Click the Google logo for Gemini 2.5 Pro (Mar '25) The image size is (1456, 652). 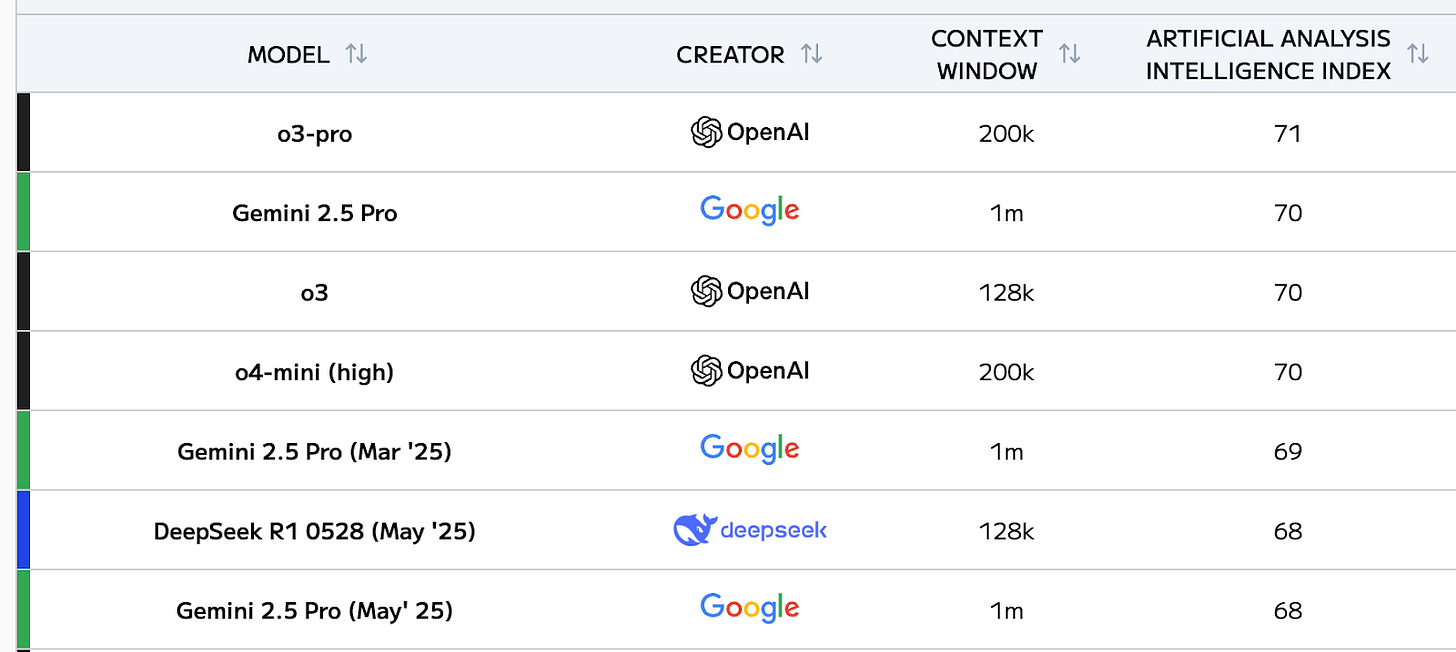pyautogui.click(x=750, y=450)
